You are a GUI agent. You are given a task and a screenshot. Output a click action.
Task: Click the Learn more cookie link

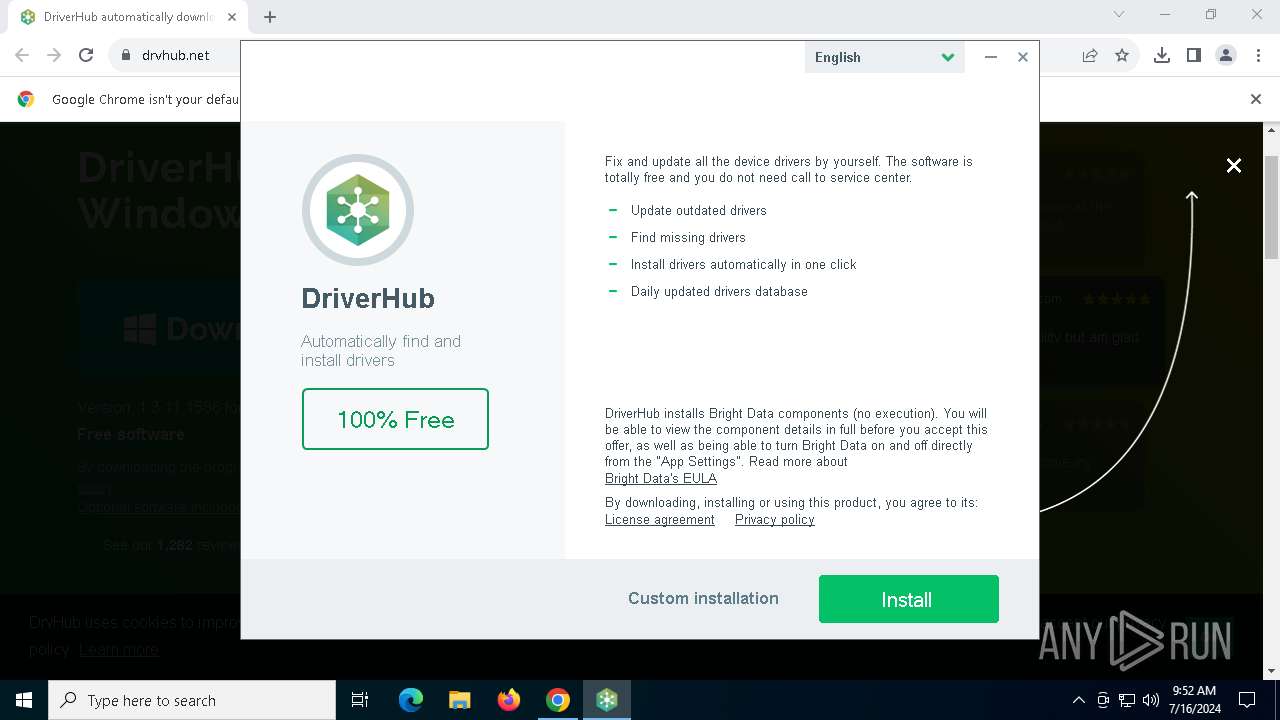tap(119, 649)
